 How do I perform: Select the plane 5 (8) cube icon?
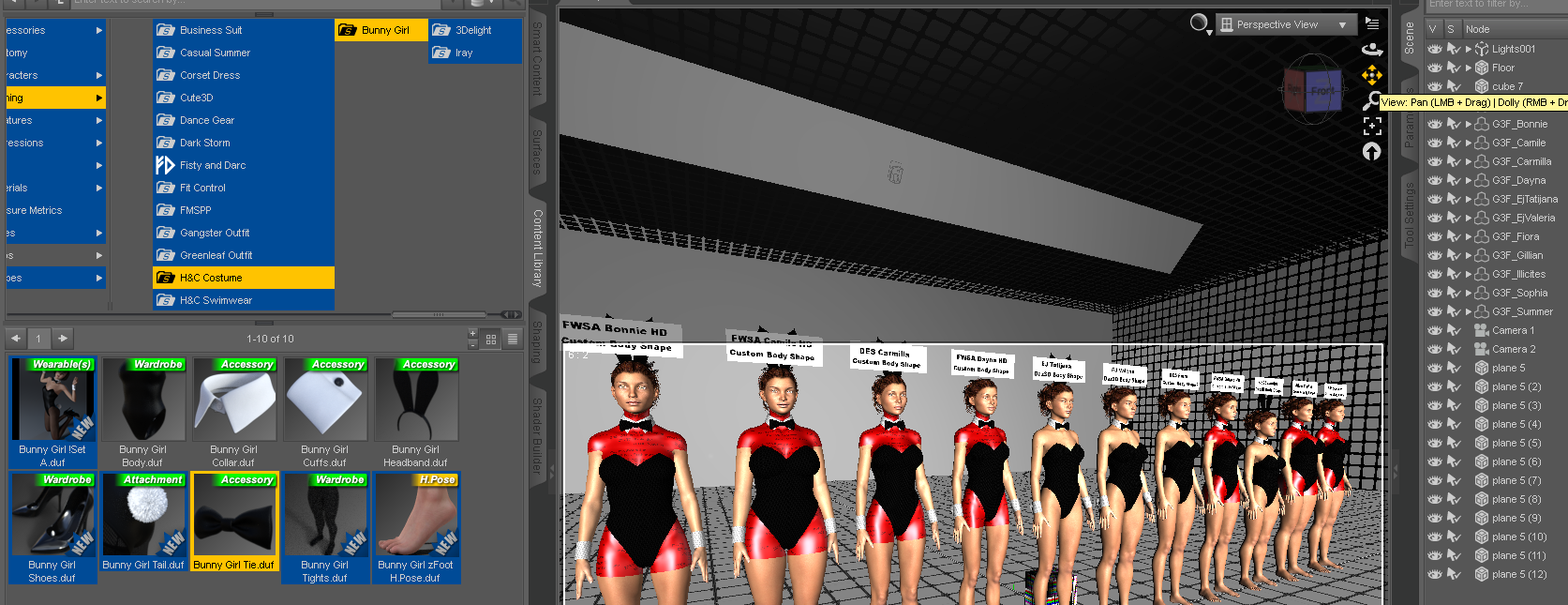click(x=1482, y=499)
